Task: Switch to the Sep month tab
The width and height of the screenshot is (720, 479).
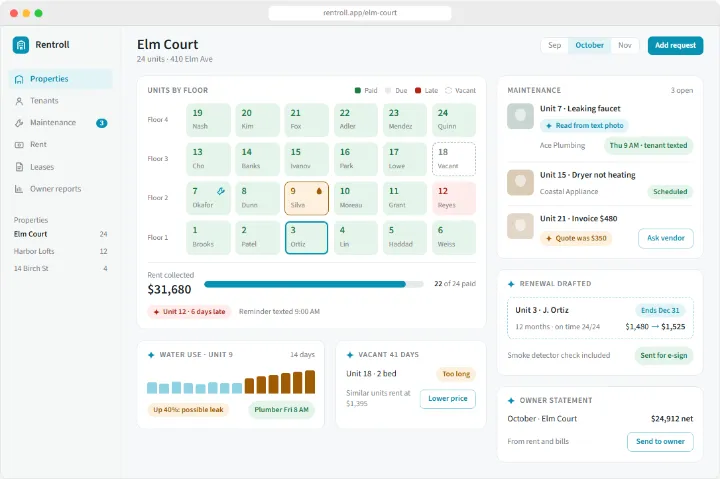Action: [554, 45]
